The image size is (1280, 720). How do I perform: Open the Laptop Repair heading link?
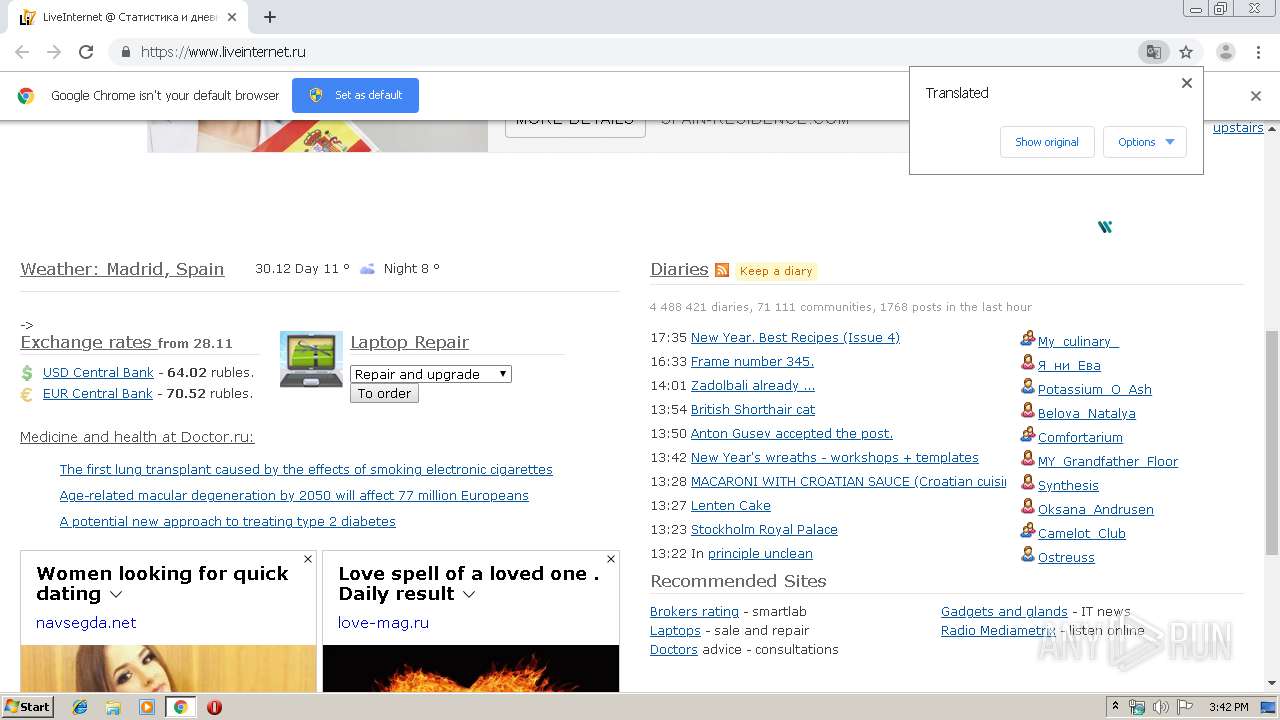tap(409, 342)
